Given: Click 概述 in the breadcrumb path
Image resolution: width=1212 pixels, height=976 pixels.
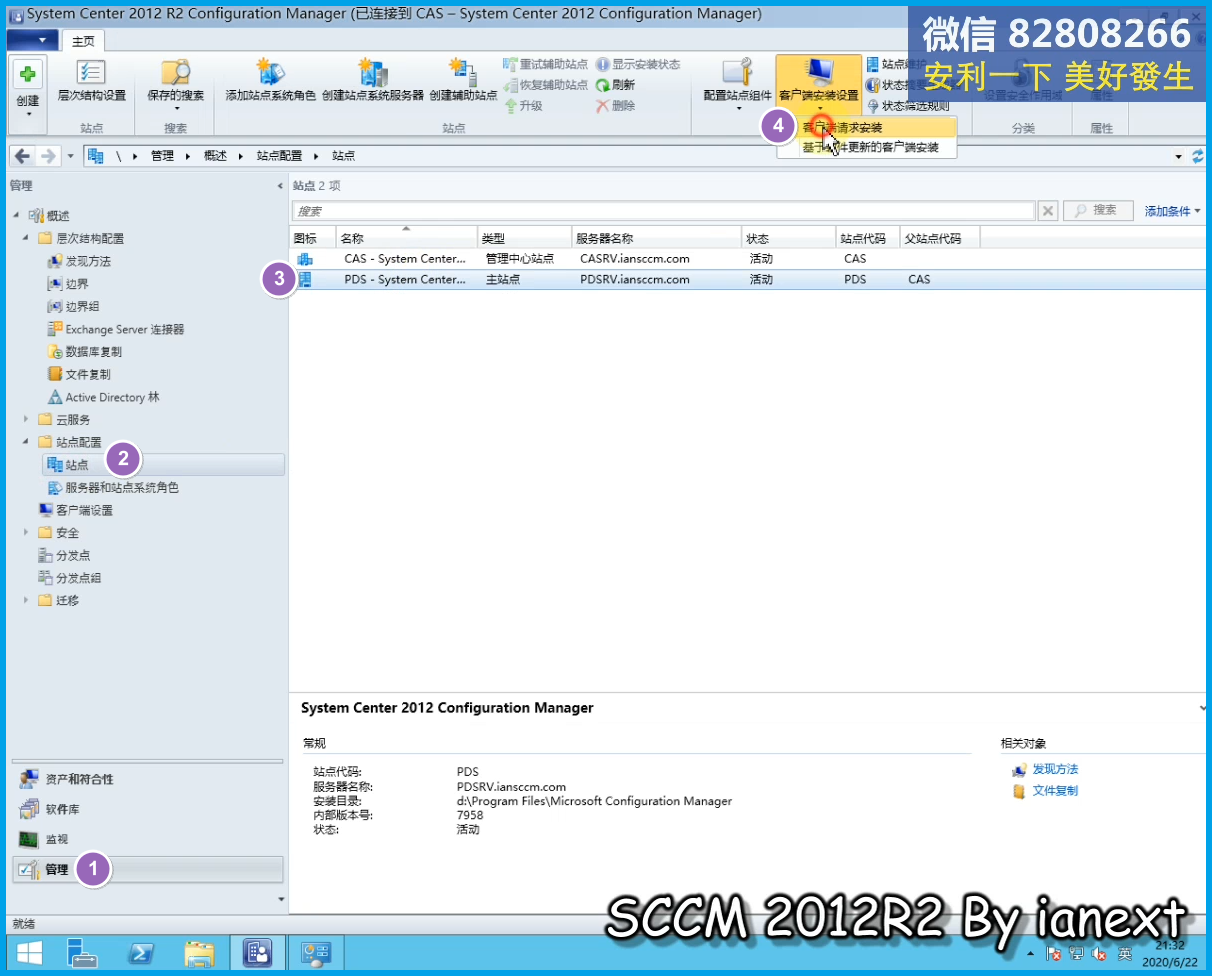Looking at the screenshot, I should point(215,156).
